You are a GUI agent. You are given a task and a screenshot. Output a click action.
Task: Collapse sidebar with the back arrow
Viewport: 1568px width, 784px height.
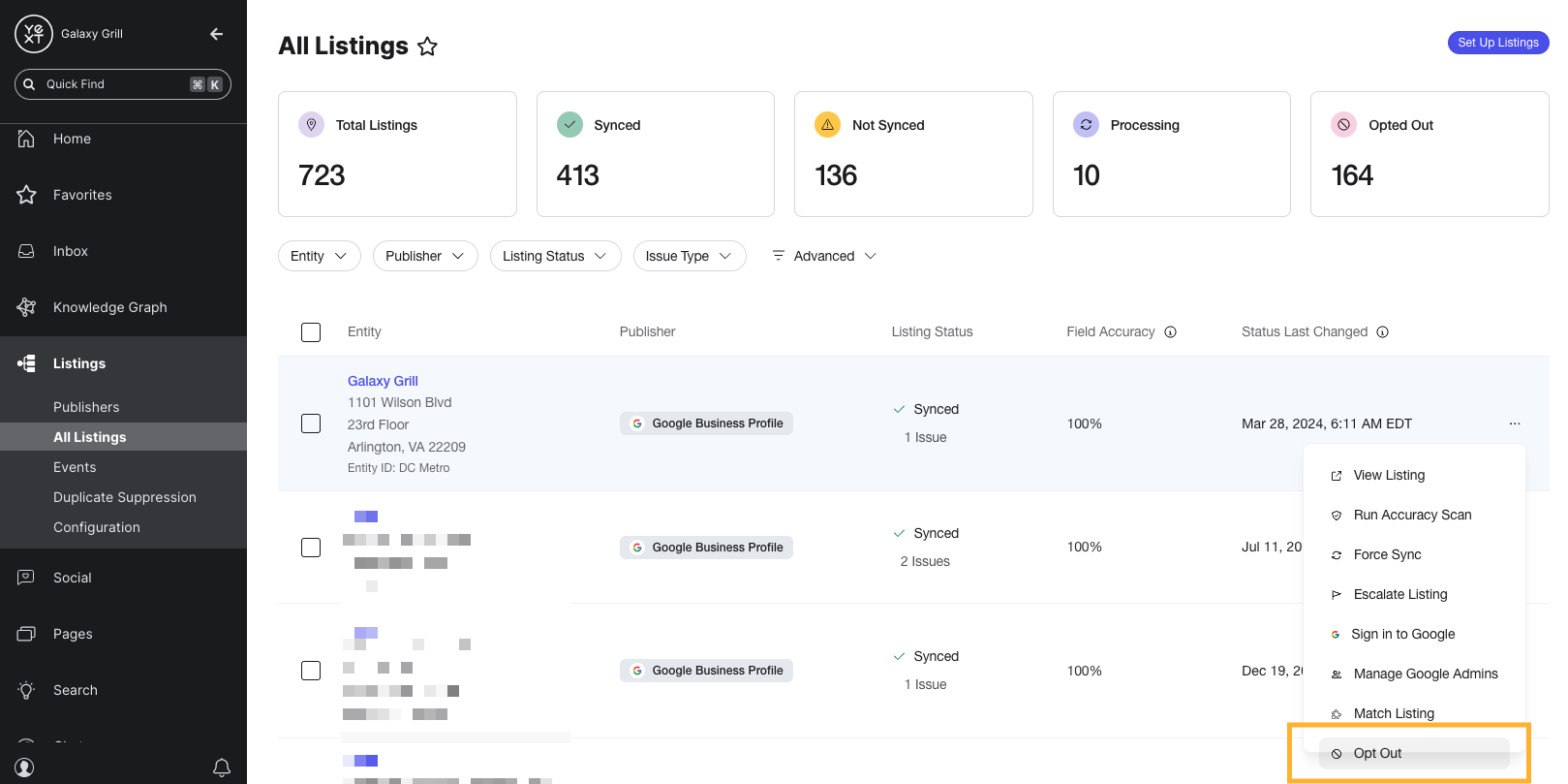pos(216,34)
